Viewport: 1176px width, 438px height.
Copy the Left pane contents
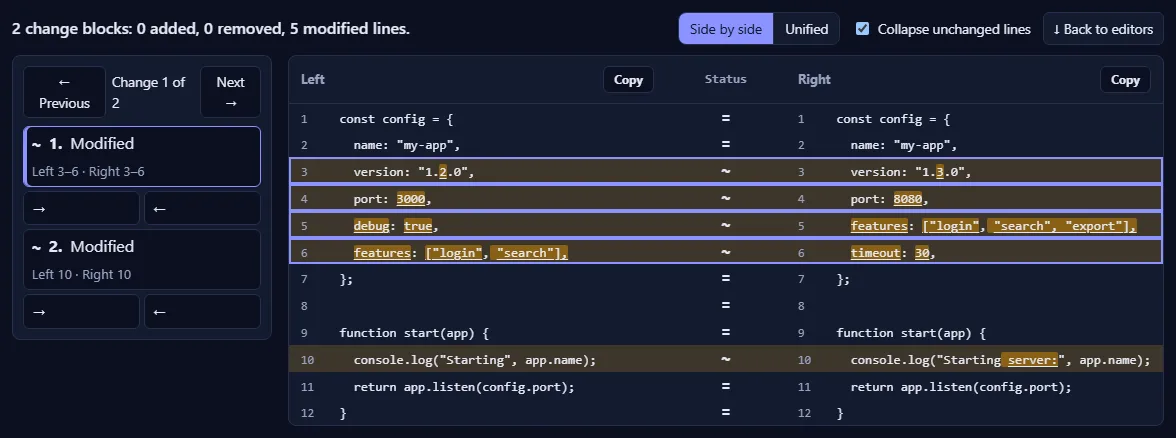(628, 80)
